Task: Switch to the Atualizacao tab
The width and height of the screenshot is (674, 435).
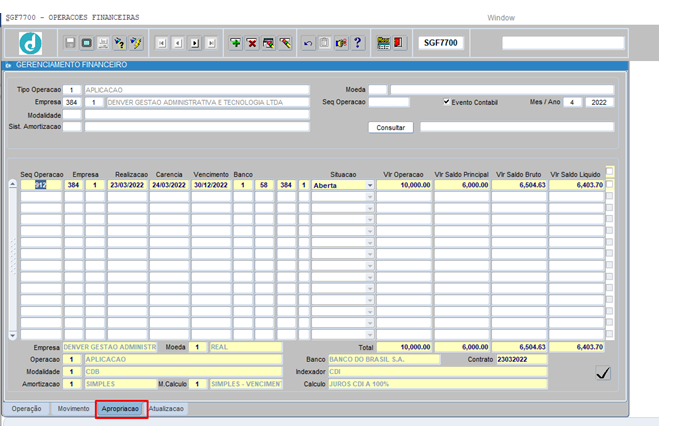Action: coord(166,408)
